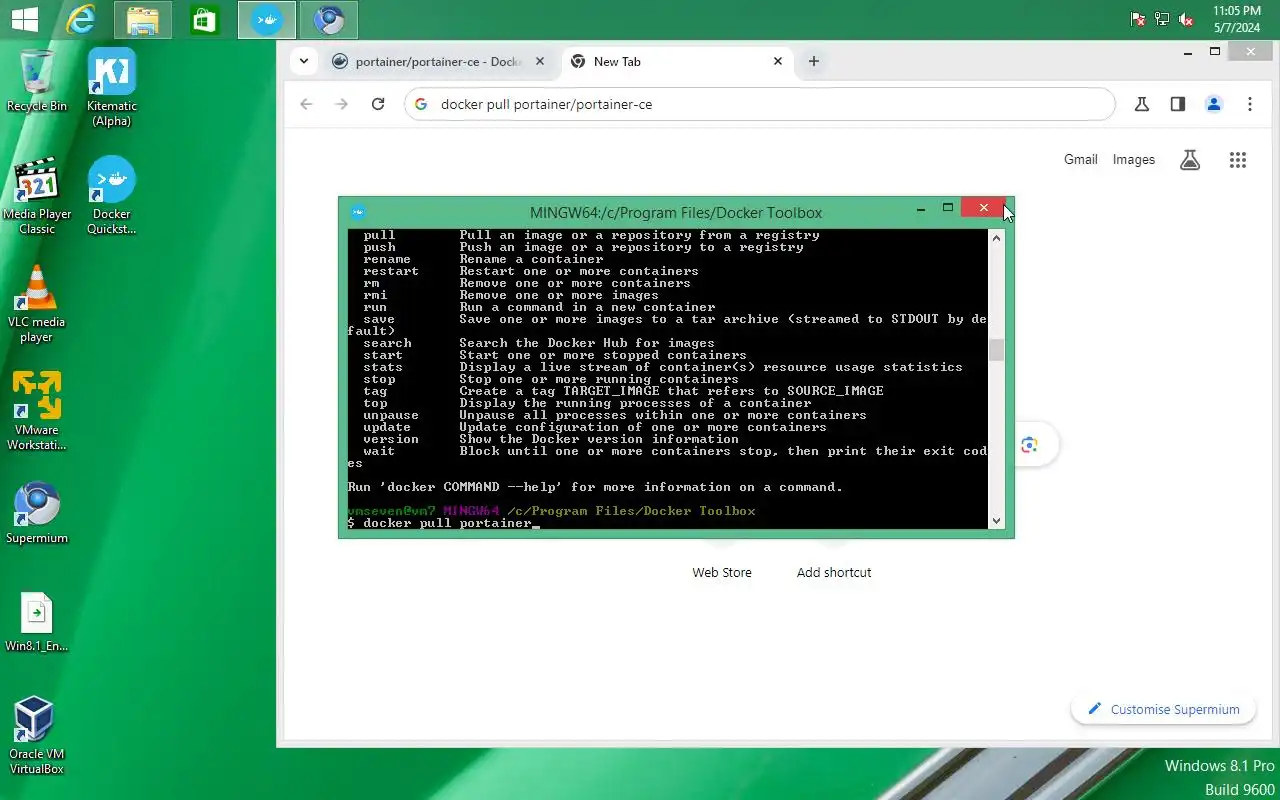The image size is (1280, 800).
Task: Minimize the browser window
Action: tap(1188, 52)
